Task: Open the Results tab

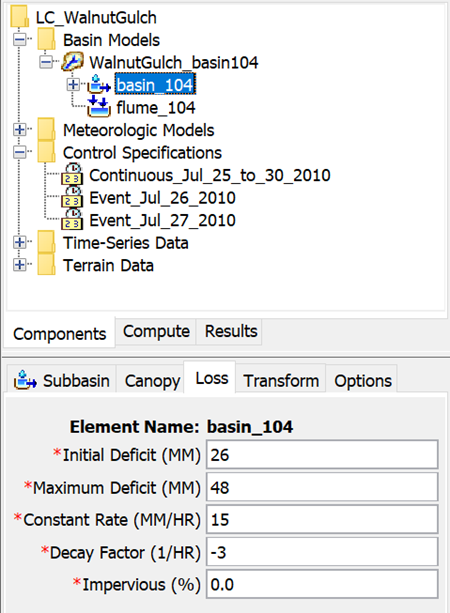Action: pos(231,332)
